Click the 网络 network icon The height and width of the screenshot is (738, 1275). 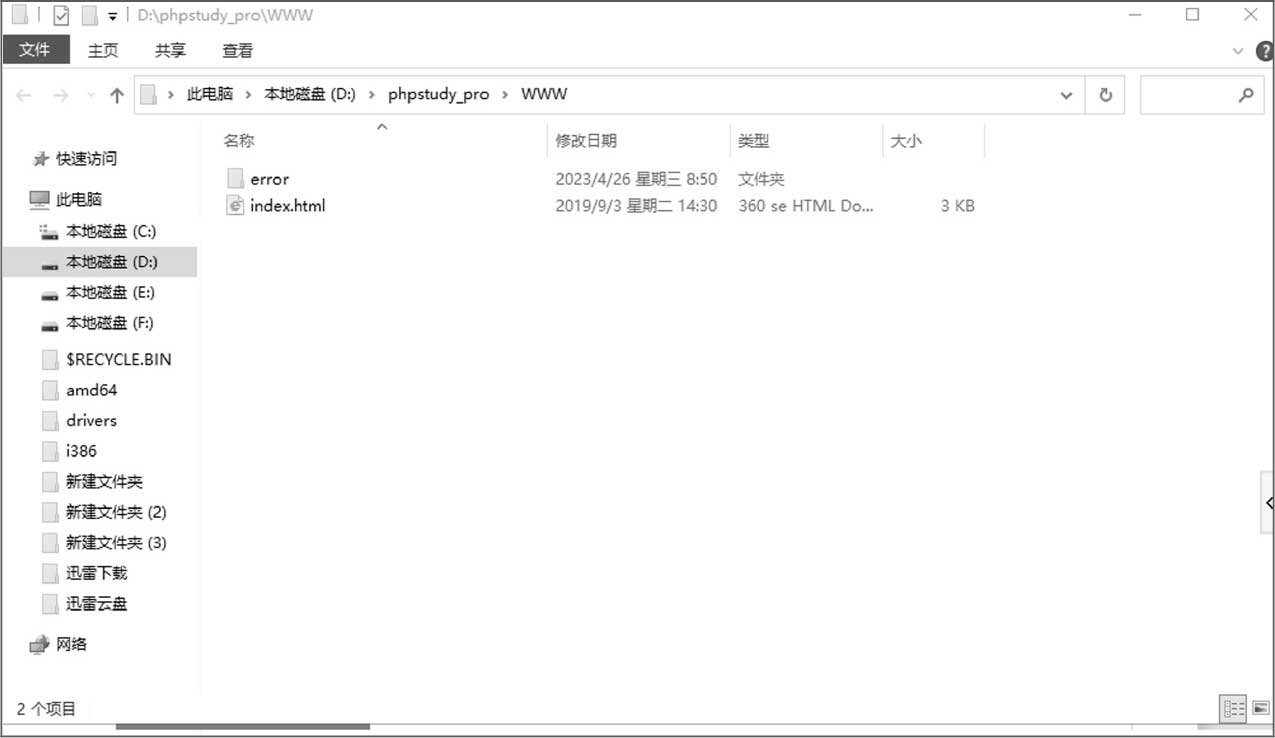click(x=39, y=644)
